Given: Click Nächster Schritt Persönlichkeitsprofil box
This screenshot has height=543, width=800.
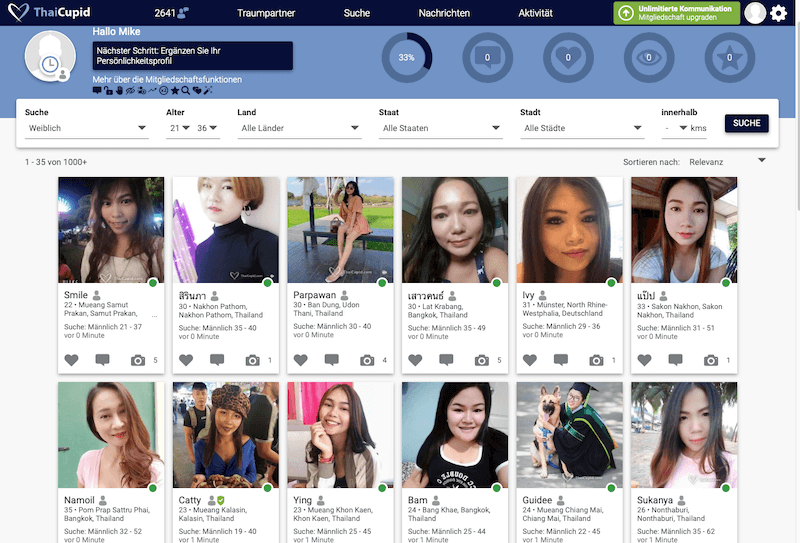Looking at the screenshot, I should point(192,56).
